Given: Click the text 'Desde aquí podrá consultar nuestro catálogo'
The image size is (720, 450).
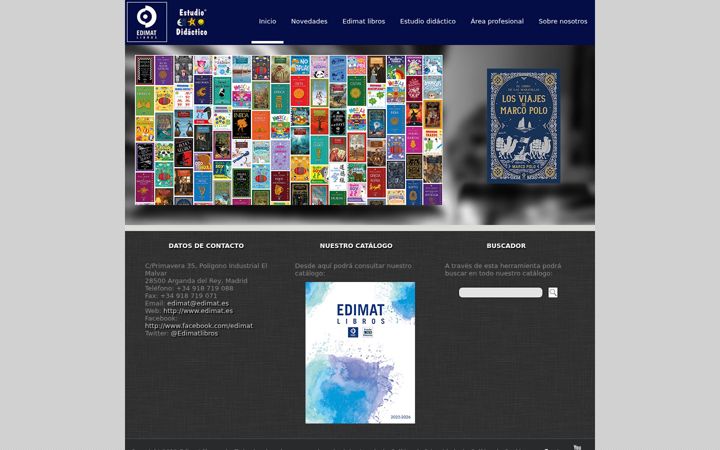Looking at the screenshot, I should [x=353, y=269].
